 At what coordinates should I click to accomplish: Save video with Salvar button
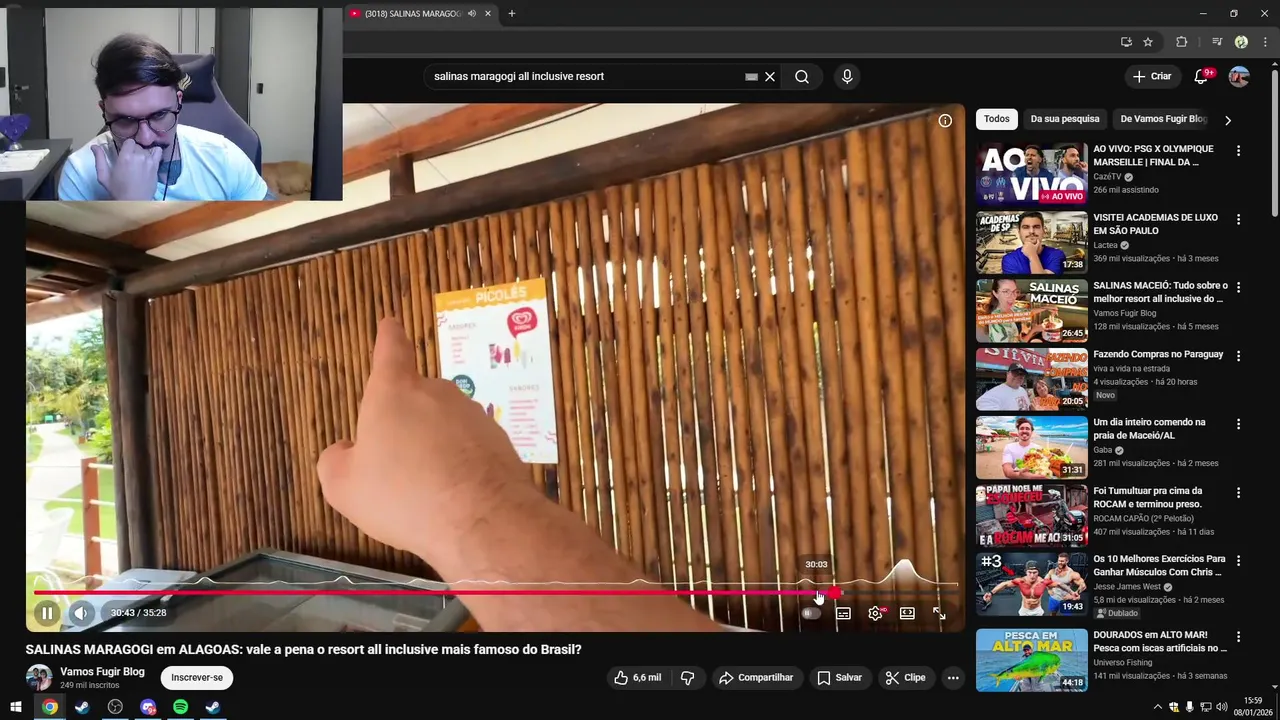click(839, 678)
